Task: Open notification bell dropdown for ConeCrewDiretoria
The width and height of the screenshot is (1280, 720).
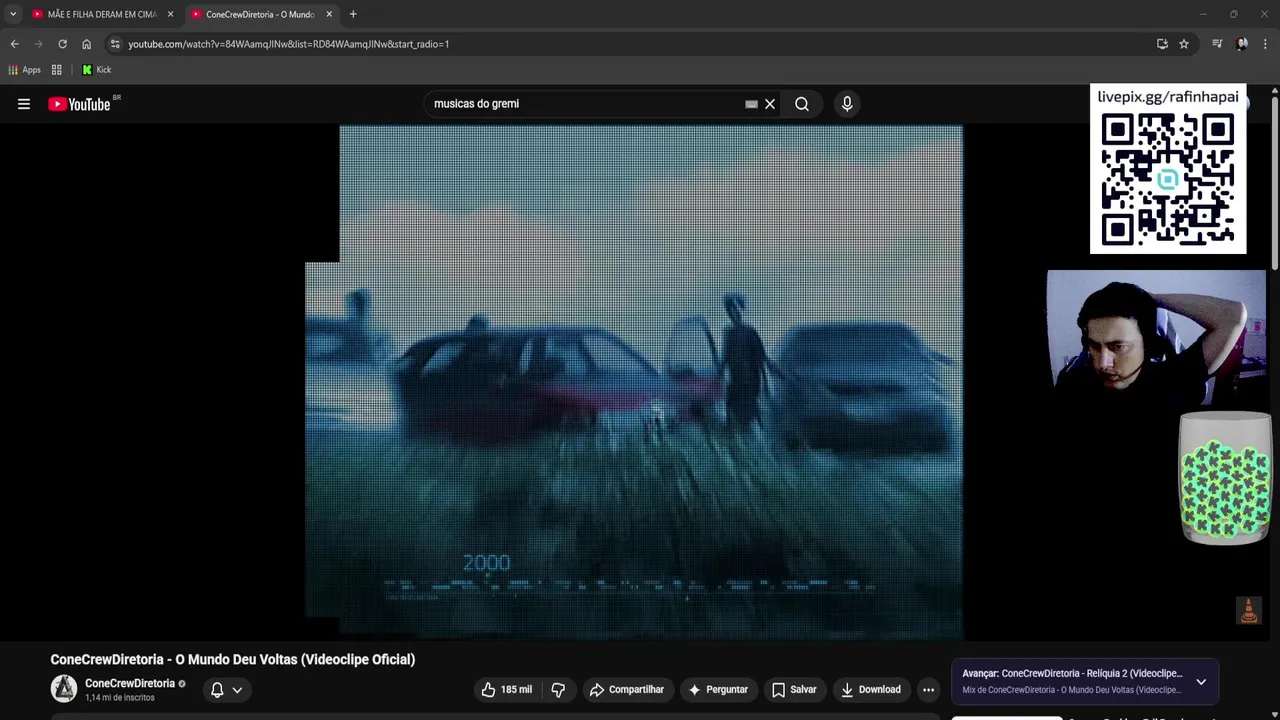Action: (227, 689)
